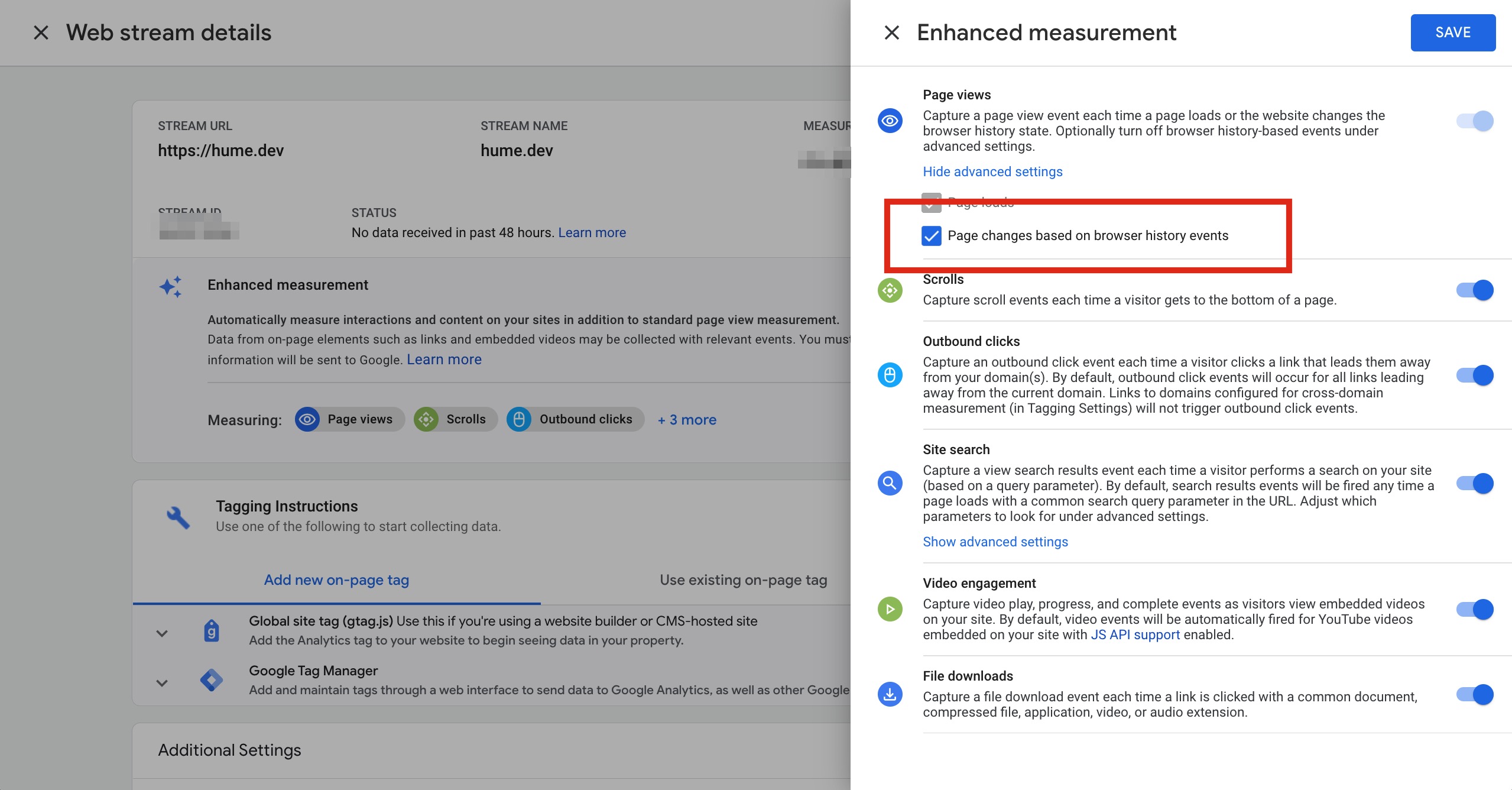Click the Google Tag Manager diamond icon

[x=211, y=680]
